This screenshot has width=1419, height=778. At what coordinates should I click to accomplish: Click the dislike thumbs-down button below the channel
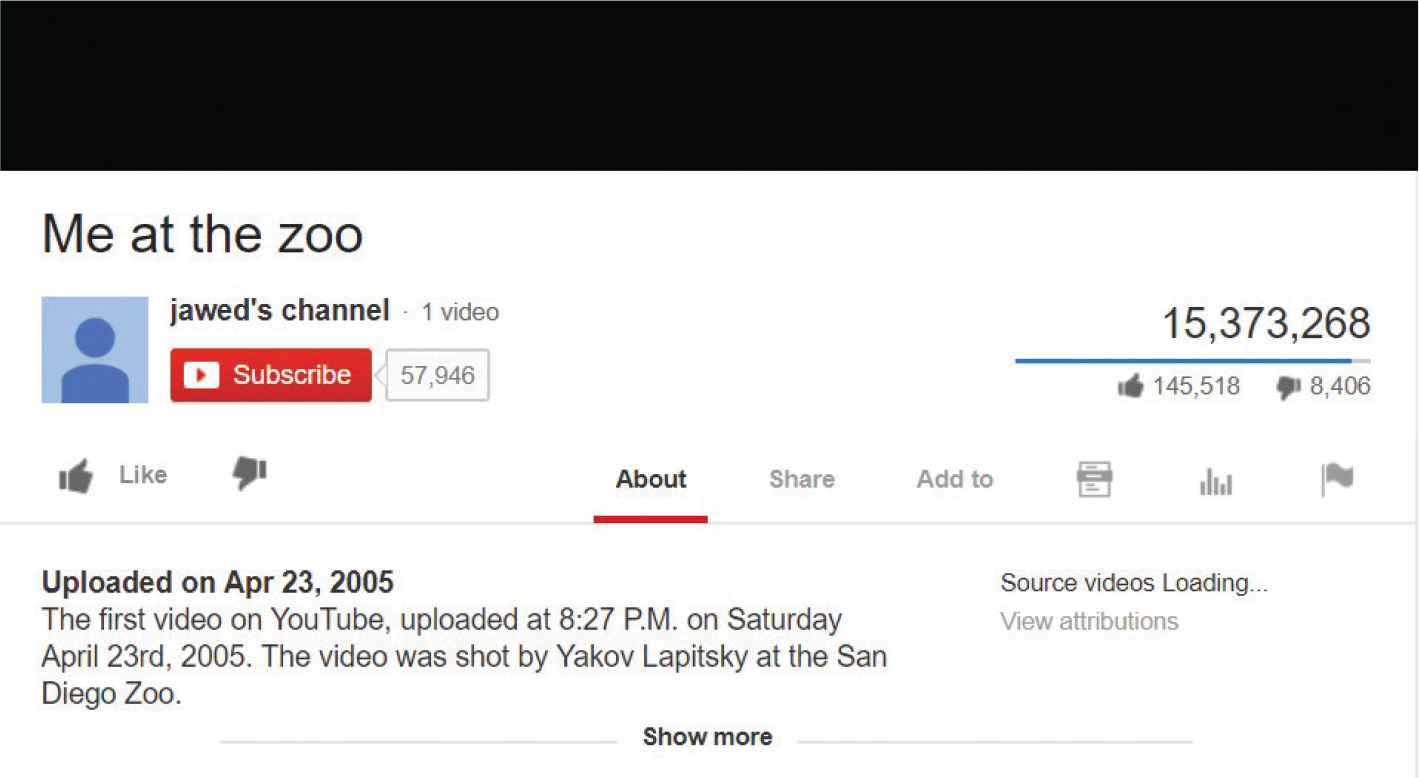click(x=250, y=474)
